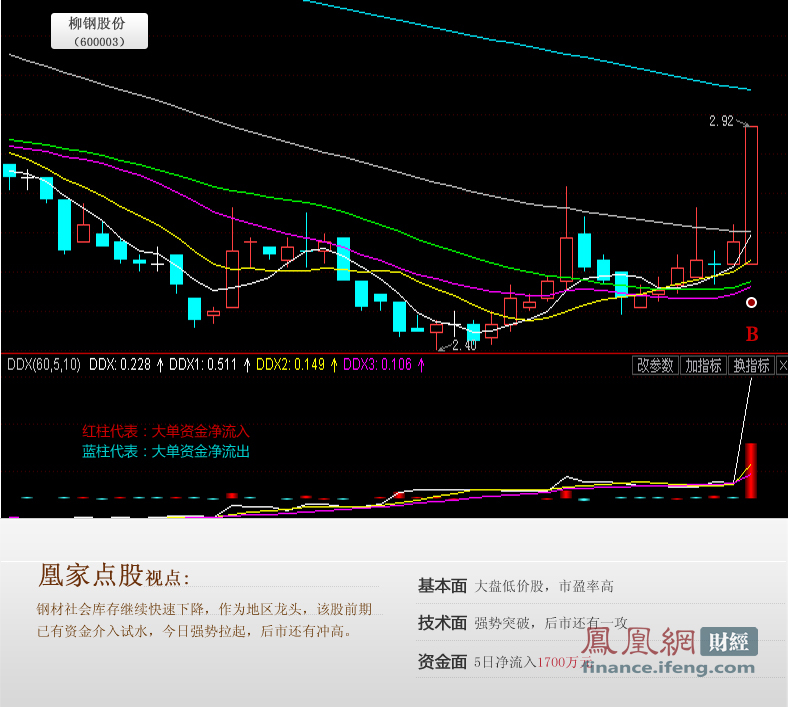Click the DDX1: 0.511 value
Screen dimensions: 788x707
point(203,365)
